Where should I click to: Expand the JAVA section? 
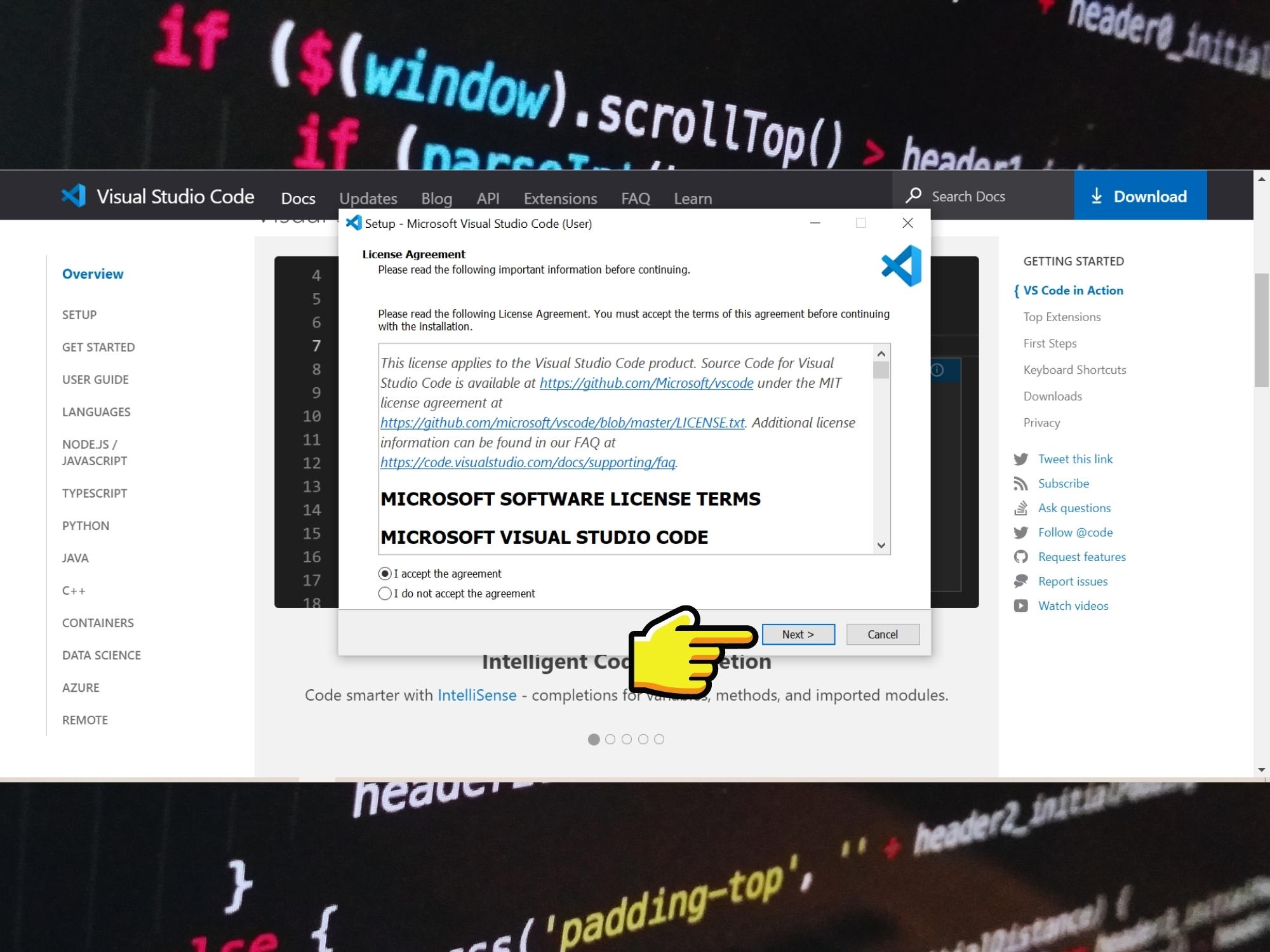[x=76, y=558]
